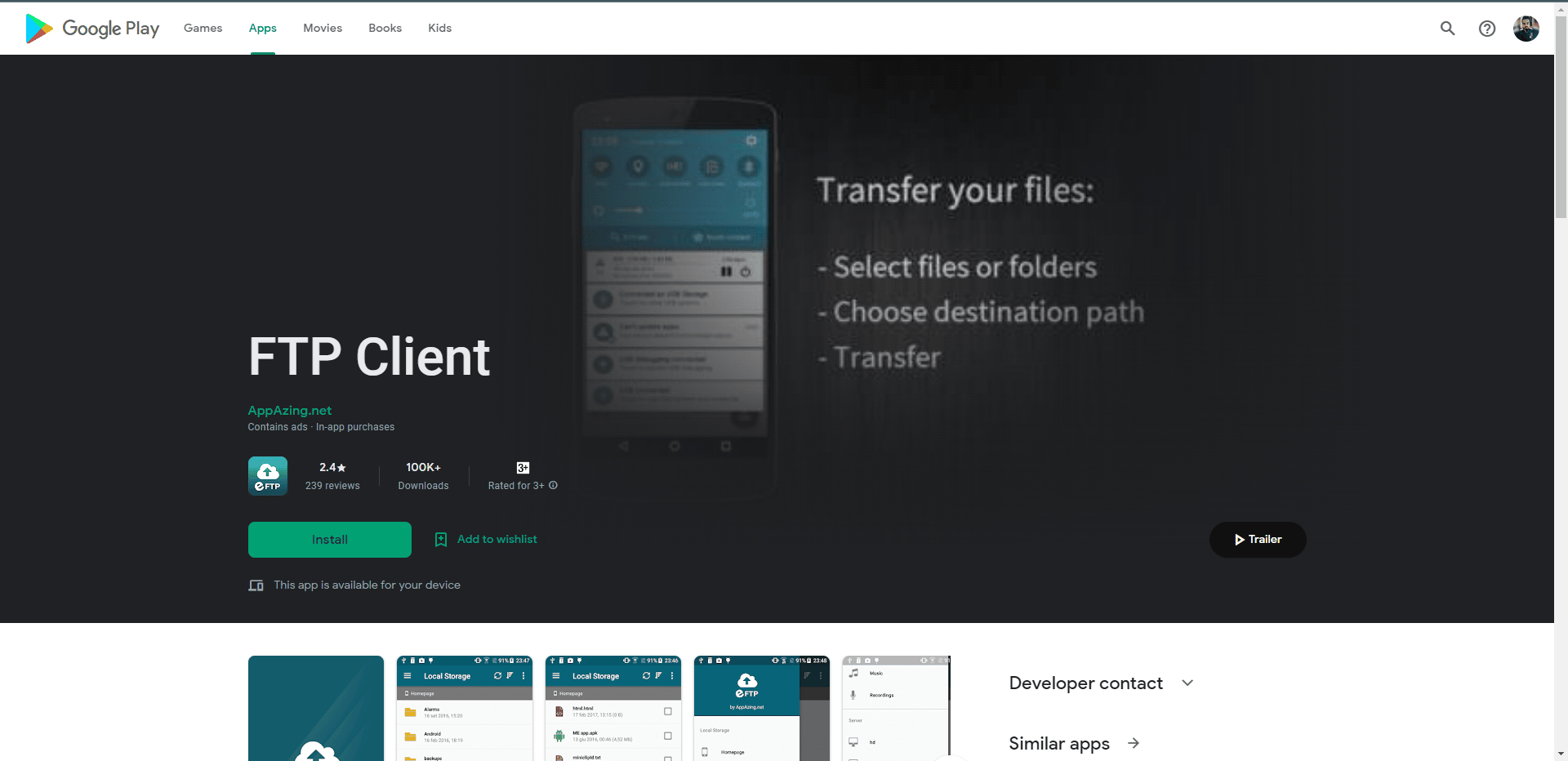Open the Local Storage folders screenshot
Screen dimensions: 1568x761
pyautogui.click(x=465, y=709)
